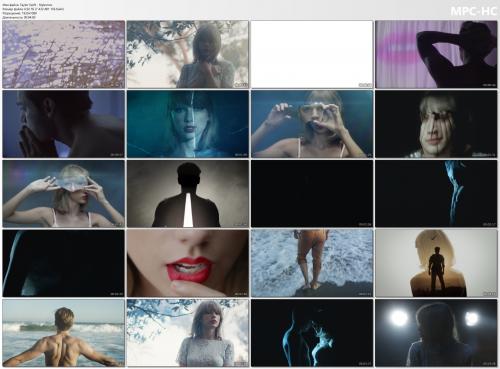The height and width of the screenshot is (369, 500).
Task: Click the completely black thumbnail
Action: pyautogui.click(x=312, y=194)
